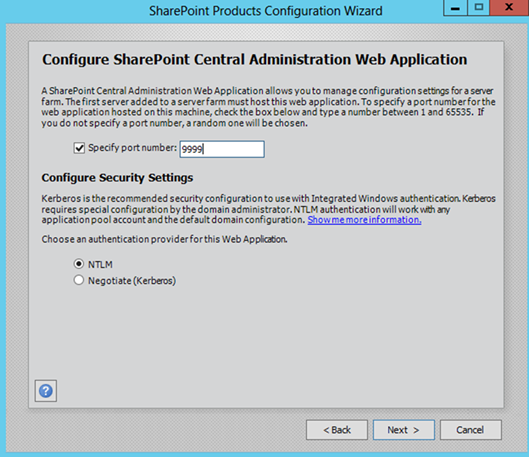Click the Configure Security Settings heading
Viewport: 529px width, 457px height.
(x=117, y=177)
